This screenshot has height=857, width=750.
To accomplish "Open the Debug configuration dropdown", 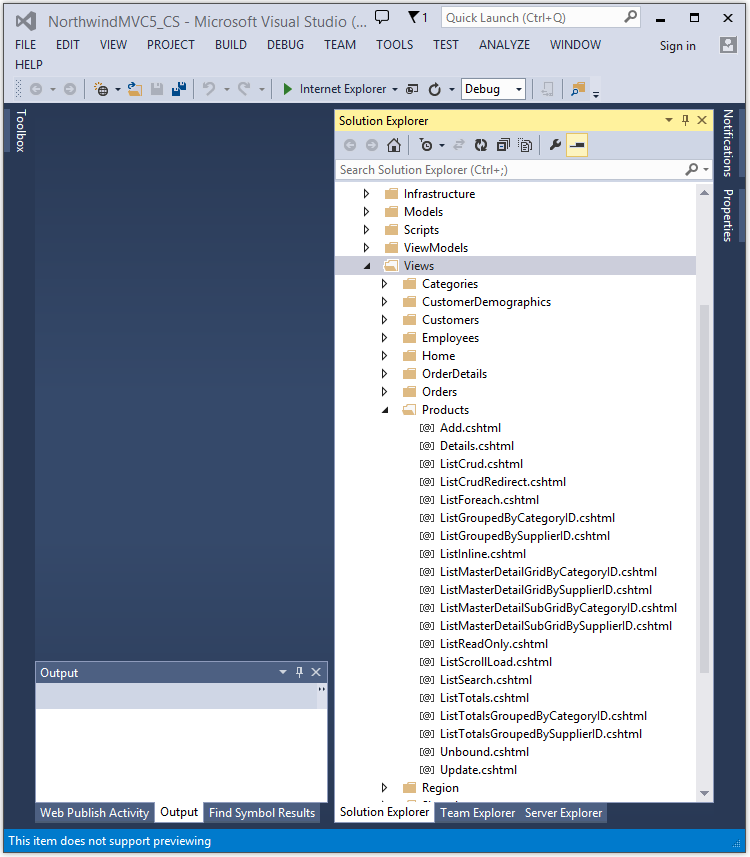I will tap(519, 89).
